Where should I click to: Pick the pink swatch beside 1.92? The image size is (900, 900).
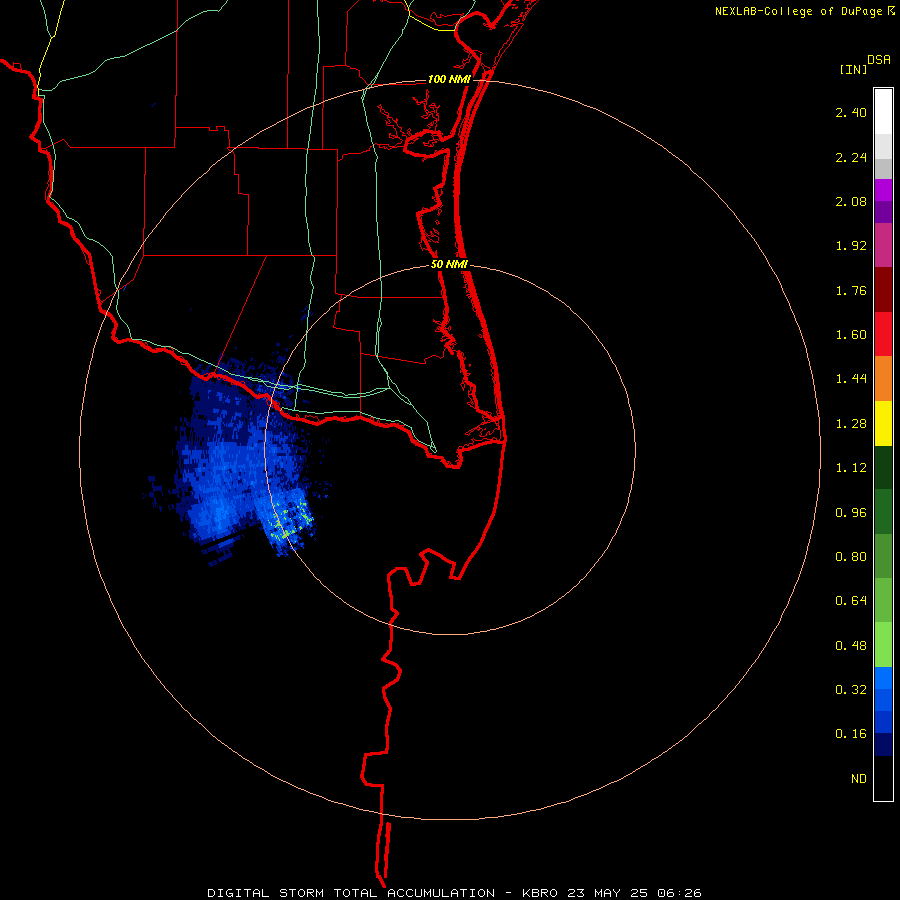coord(883,245)
